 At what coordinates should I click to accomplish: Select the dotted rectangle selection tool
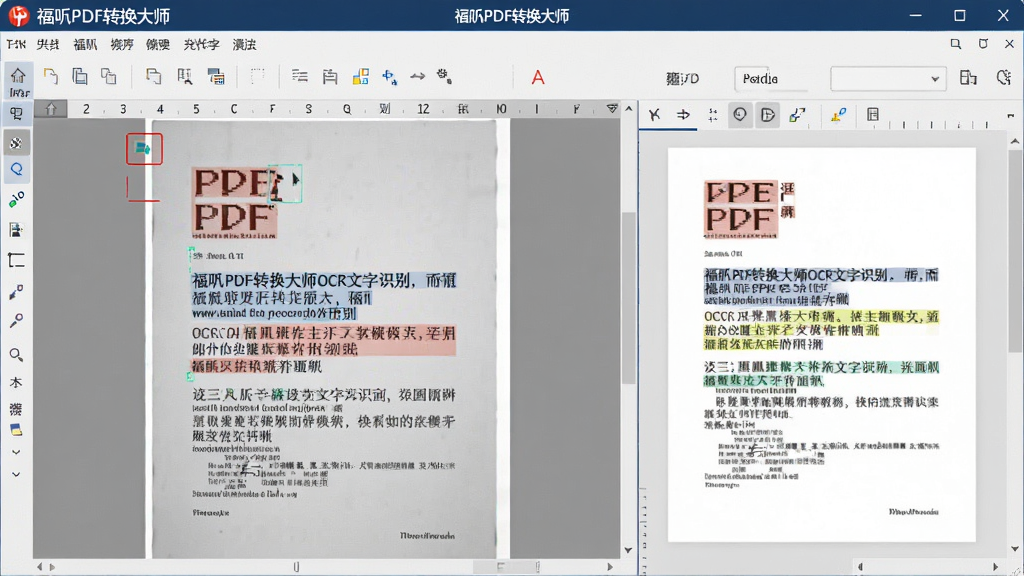pyautogui.click(x=257, y=76)
